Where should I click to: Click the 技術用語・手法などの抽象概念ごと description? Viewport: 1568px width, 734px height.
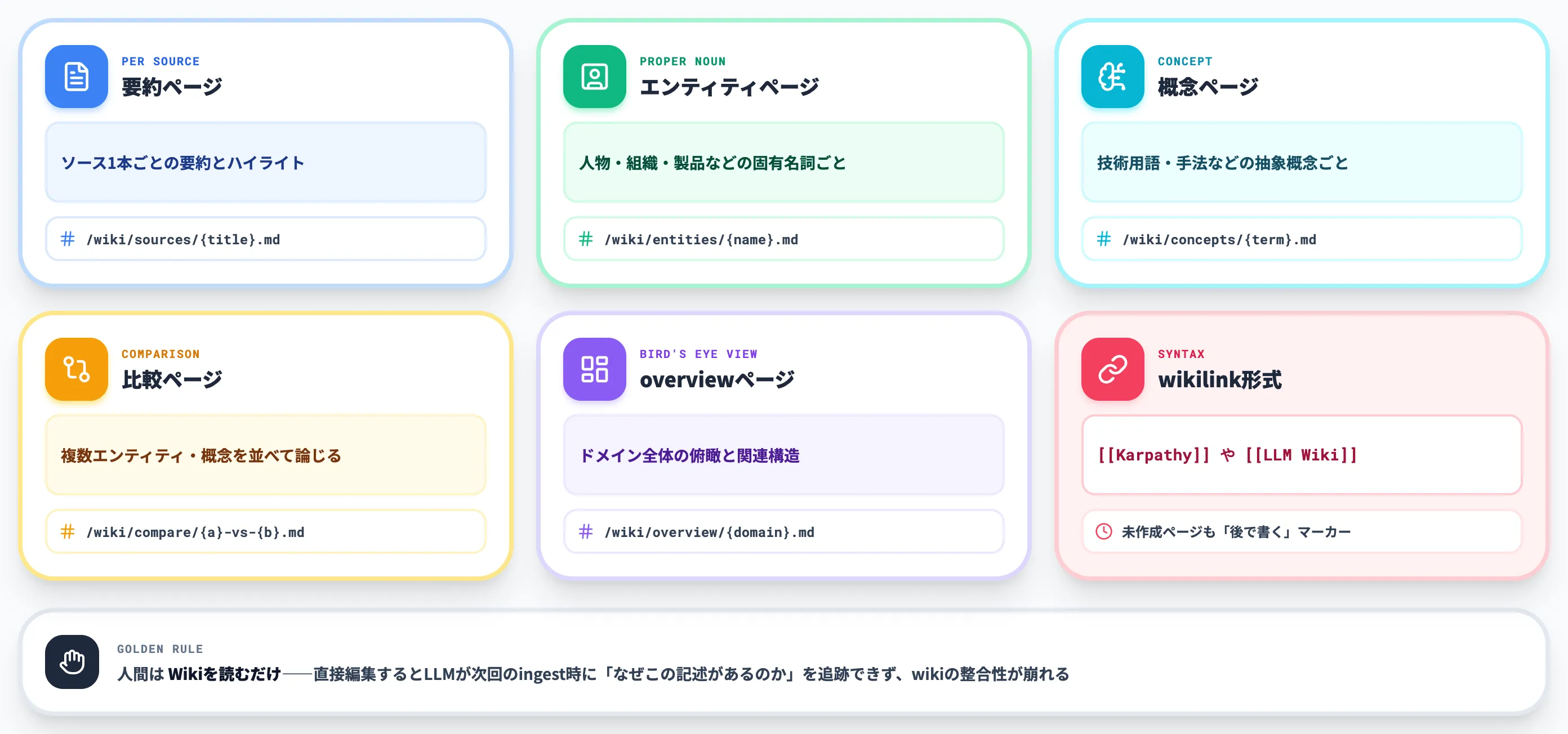[x=1222, y=163]
